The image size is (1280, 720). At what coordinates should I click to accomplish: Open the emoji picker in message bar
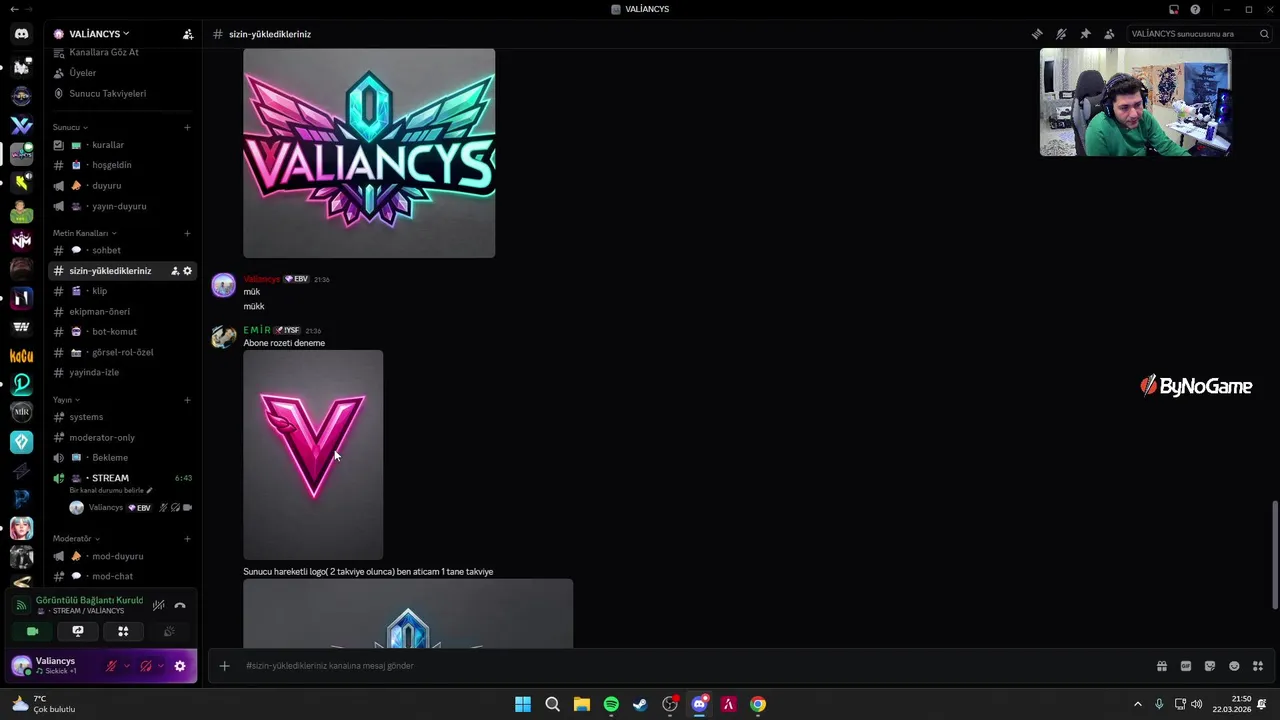tap(1234, 666)
